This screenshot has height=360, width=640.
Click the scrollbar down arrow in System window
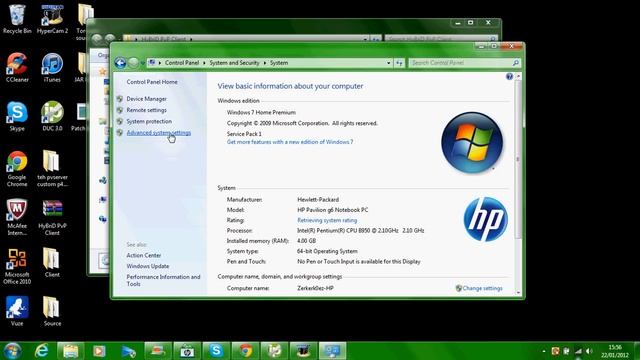(518, 293)
